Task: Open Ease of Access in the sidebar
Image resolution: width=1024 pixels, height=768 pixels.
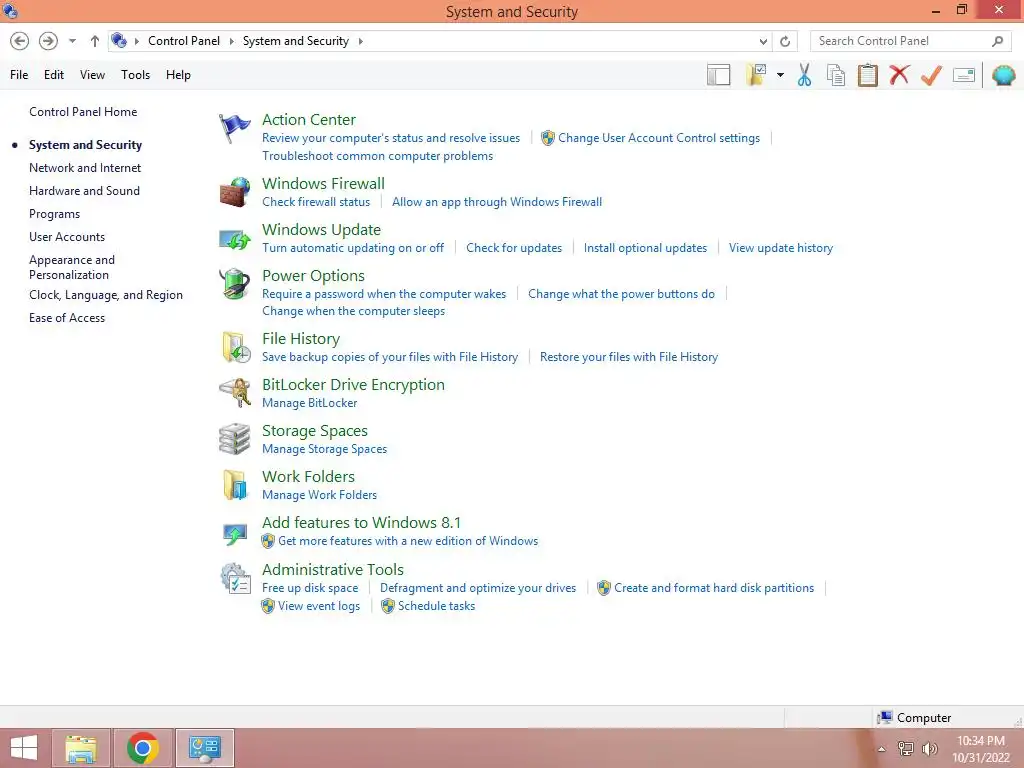Action: (67, 318)
